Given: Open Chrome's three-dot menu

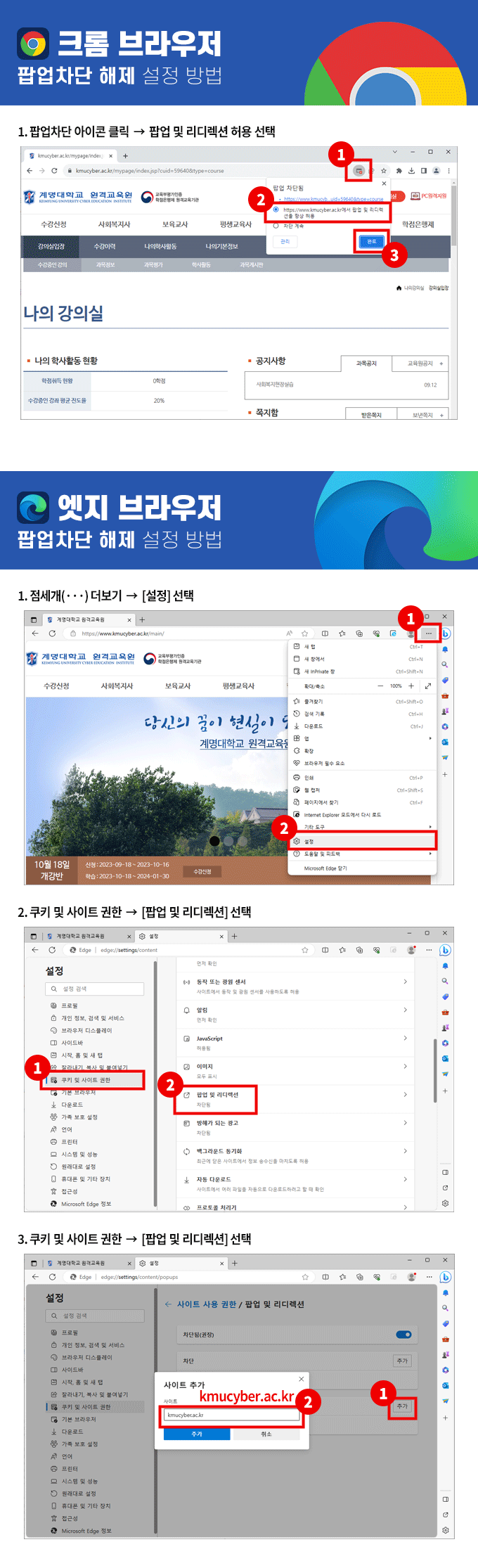Looking at the screenshot, I should [x=448, y=171].
